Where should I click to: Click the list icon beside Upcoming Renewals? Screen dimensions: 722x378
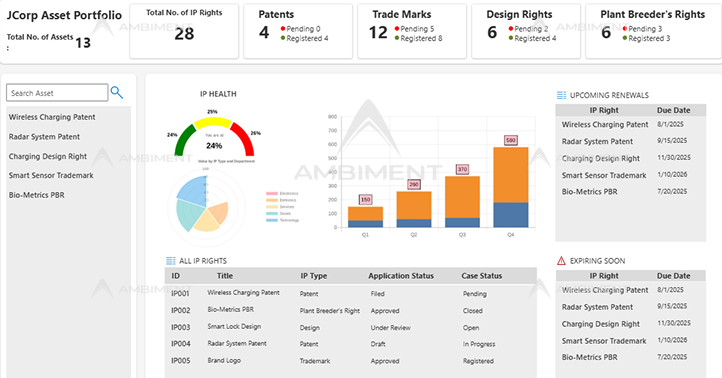point(561,95)
